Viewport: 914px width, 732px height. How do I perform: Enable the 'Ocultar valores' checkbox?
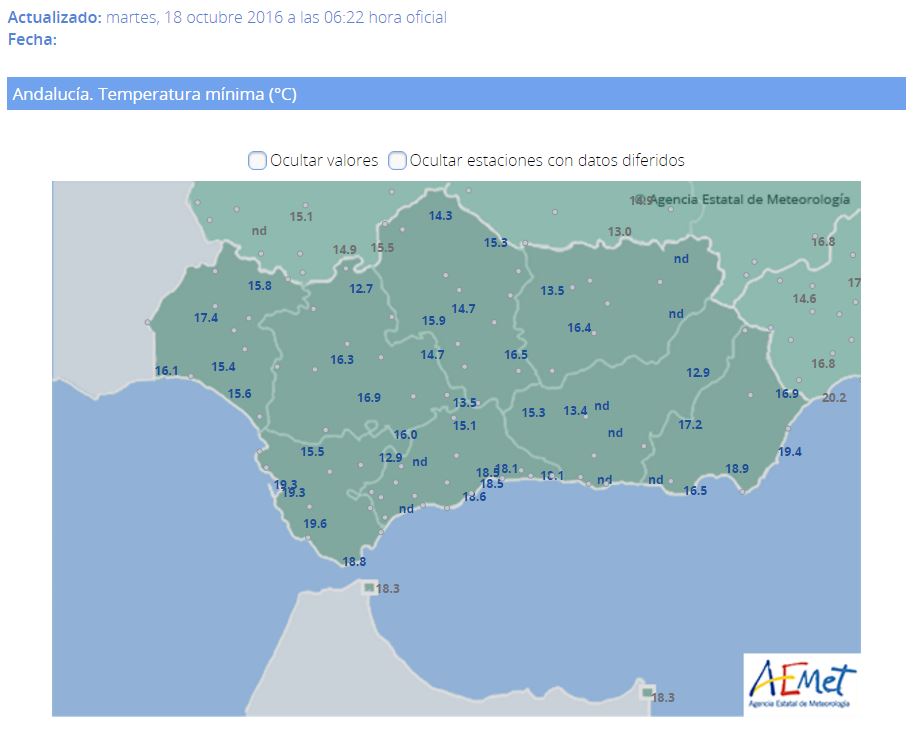pos(257,160)
